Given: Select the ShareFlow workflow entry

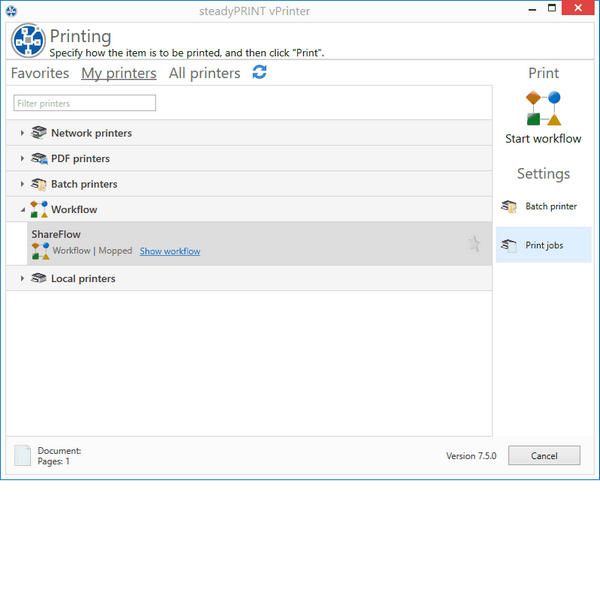Looking at the screenshot, I should tap(259, 243).
